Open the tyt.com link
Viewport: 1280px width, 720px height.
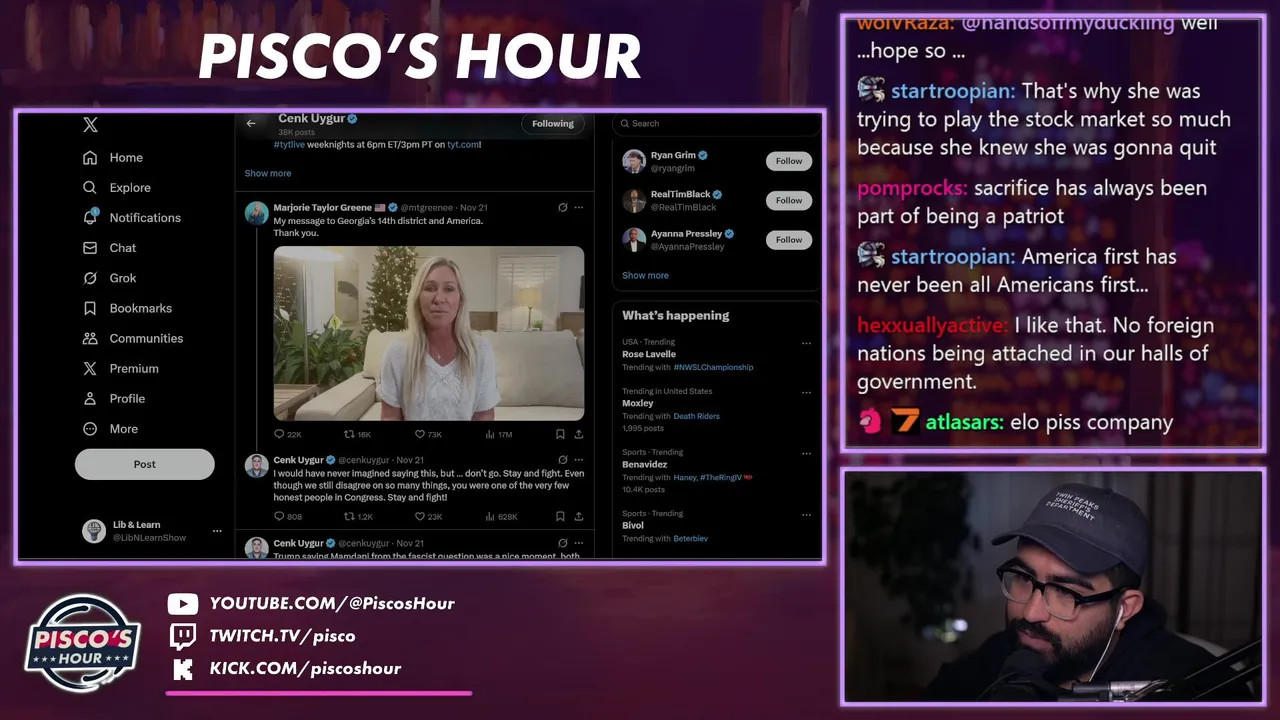(x=463, y=145)
